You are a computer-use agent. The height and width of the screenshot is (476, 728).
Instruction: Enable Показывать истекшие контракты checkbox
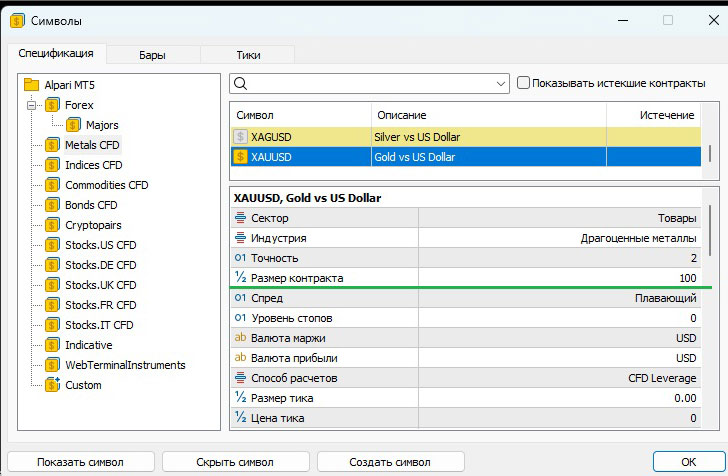(523, 84)
